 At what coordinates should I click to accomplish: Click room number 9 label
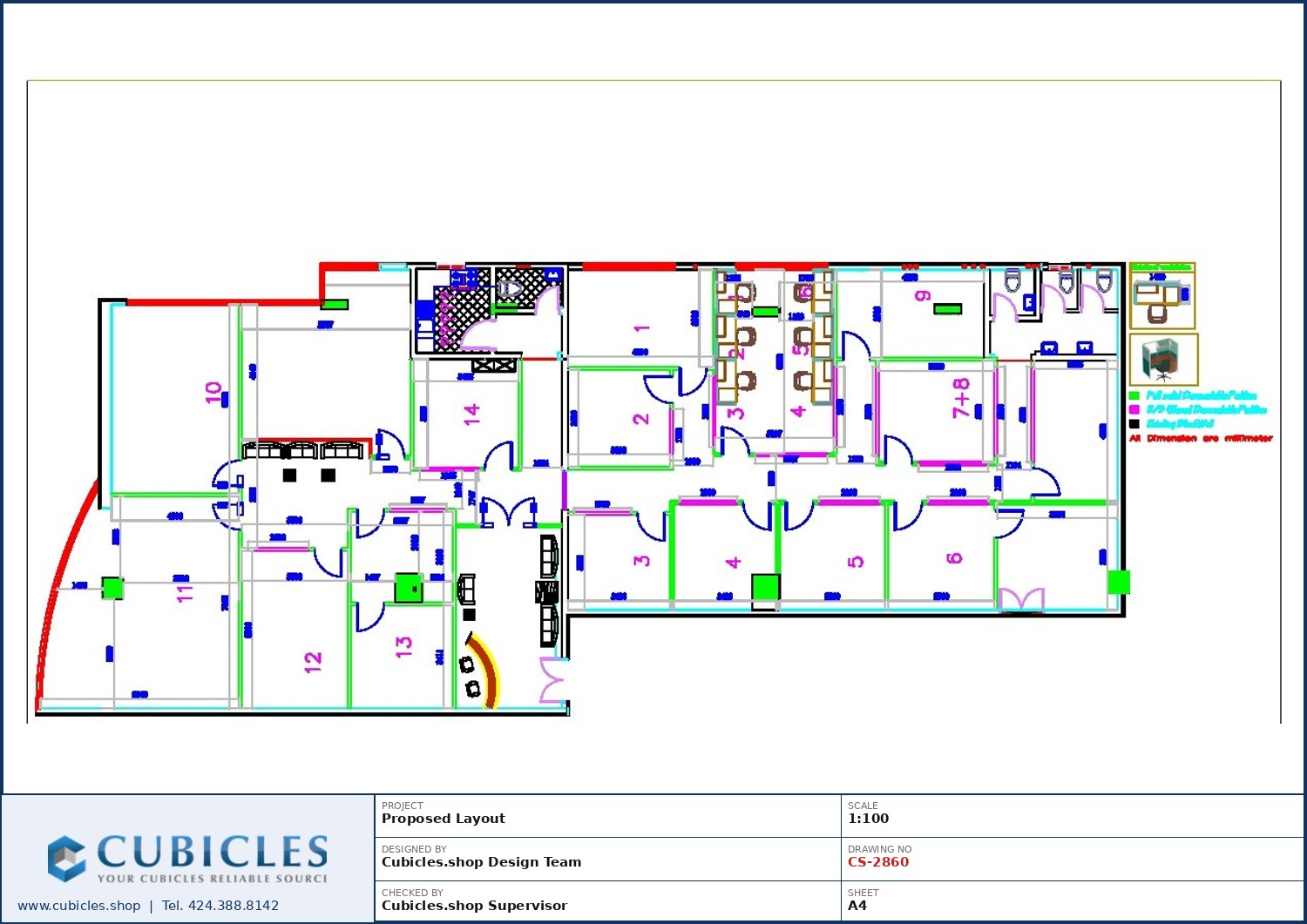click(x=923, y=296)
